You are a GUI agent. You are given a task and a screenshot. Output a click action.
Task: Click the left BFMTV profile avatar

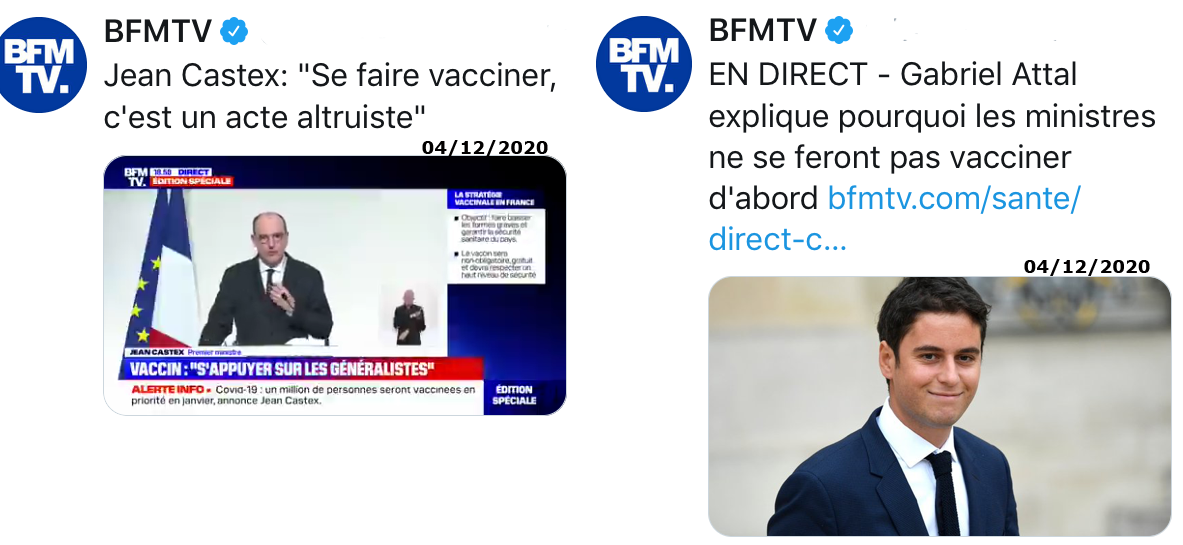[39, 65]
